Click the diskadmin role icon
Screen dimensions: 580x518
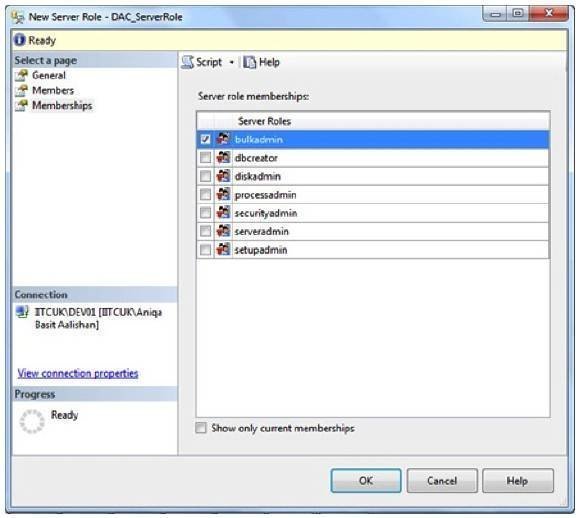coord(223,176)
